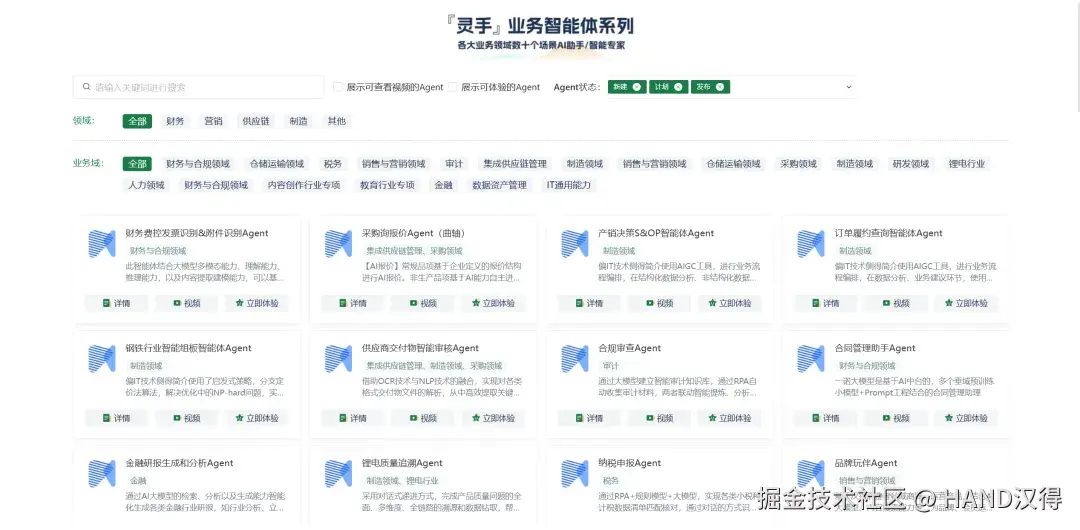Click the 财务费控发票识别&附件识别Agent logo icon
This screenshot has width=1080, height=530.
click(x=102, y=244)
